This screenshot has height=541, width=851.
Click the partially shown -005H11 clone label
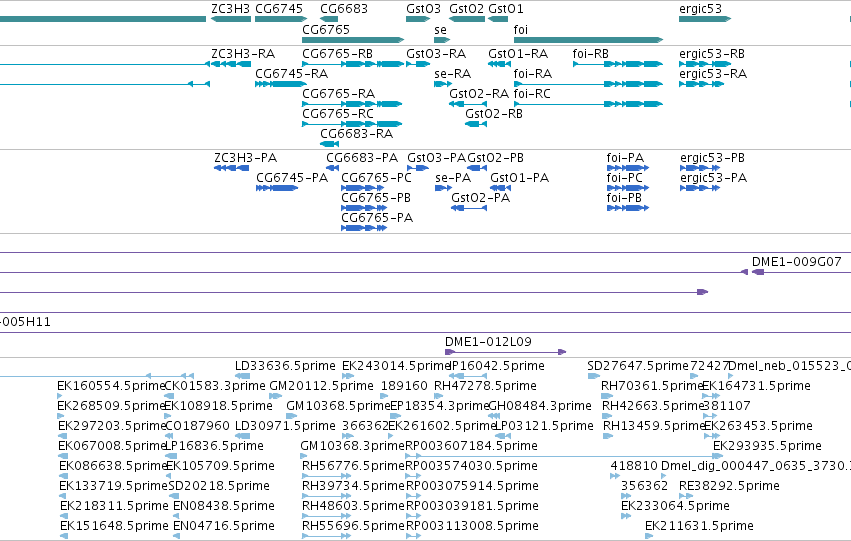(26, 322)
